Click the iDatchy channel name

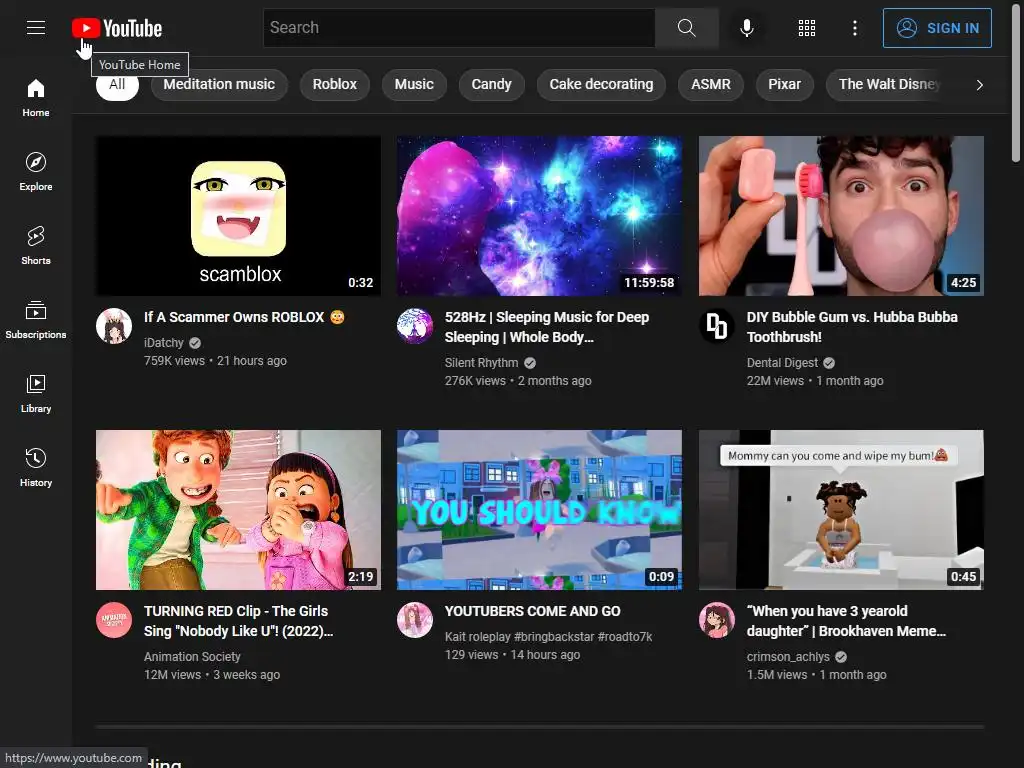point(164,343)
